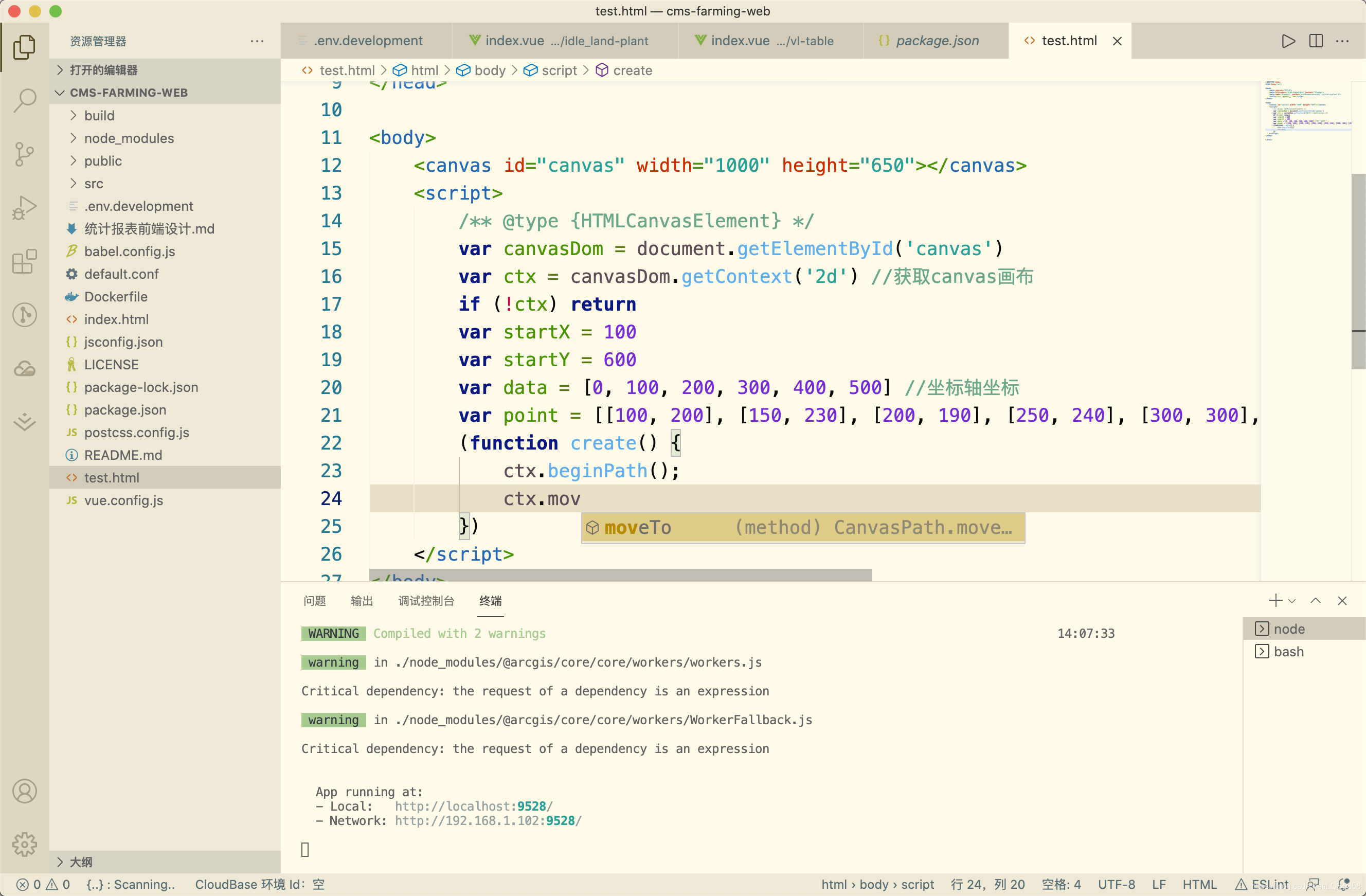1366x896 pixels.
Task: Open editor more actions ellipsis
Action: [x=1342, y=41]
